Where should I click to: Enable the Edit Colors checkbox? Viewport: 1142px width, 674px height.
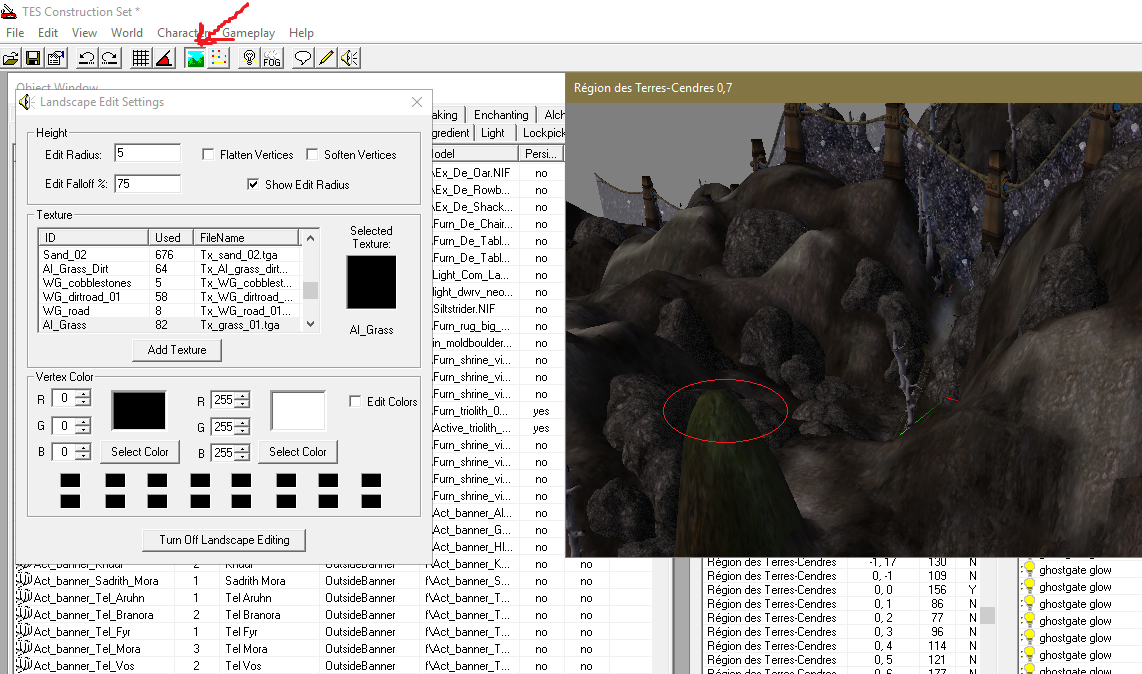click(355, 401)
